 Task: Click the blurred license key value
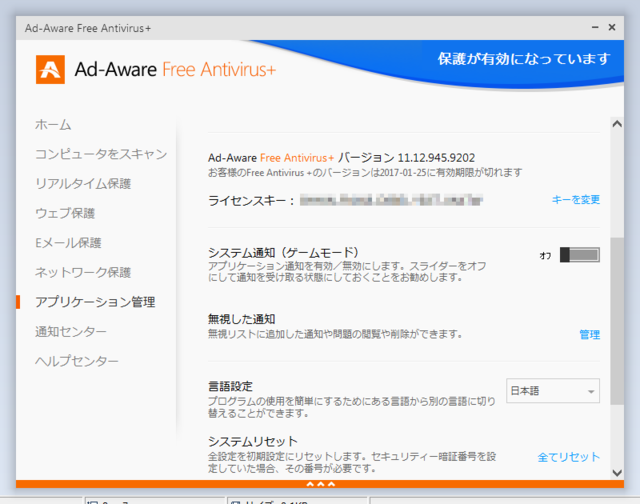(391, 200)
